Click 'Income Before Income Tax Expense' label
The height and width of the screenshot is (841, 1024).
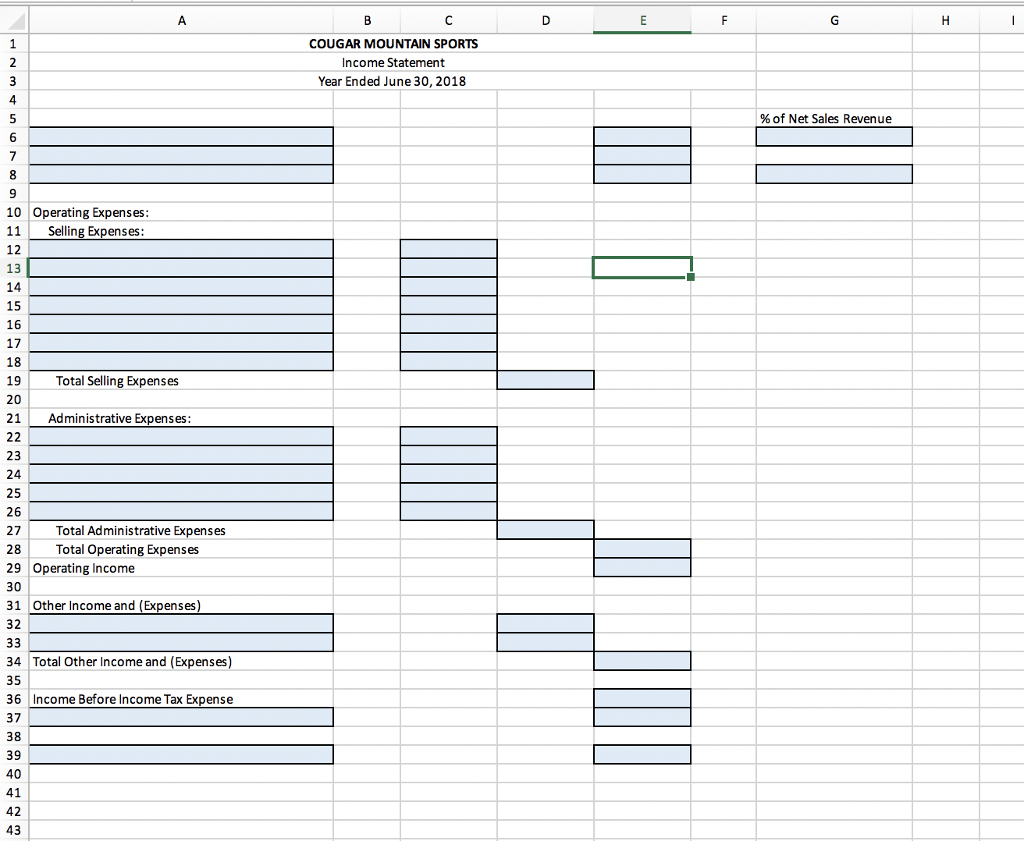(x=133, y=699)
